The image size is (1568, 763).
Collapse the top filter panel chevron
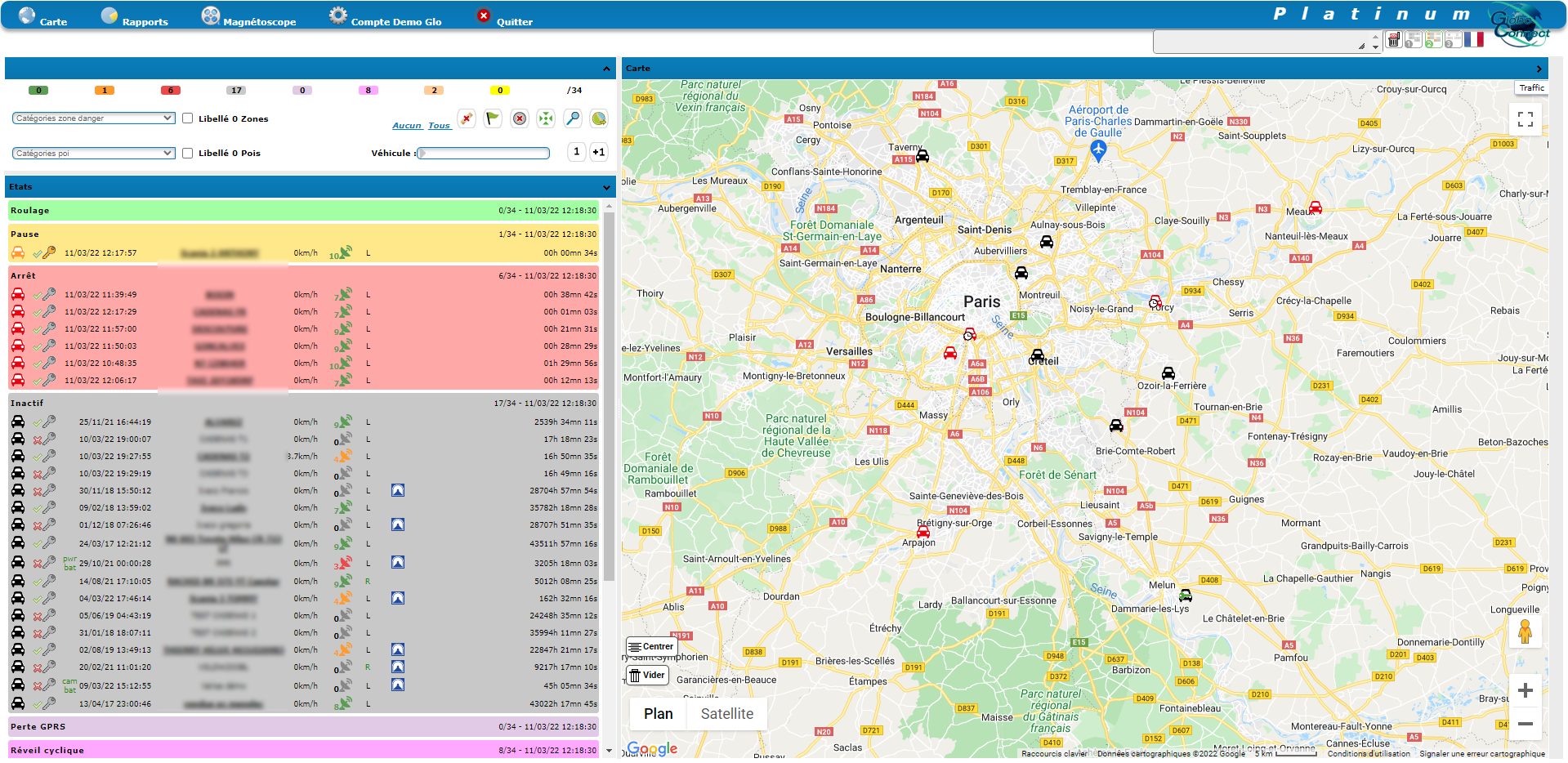[606, 69]
